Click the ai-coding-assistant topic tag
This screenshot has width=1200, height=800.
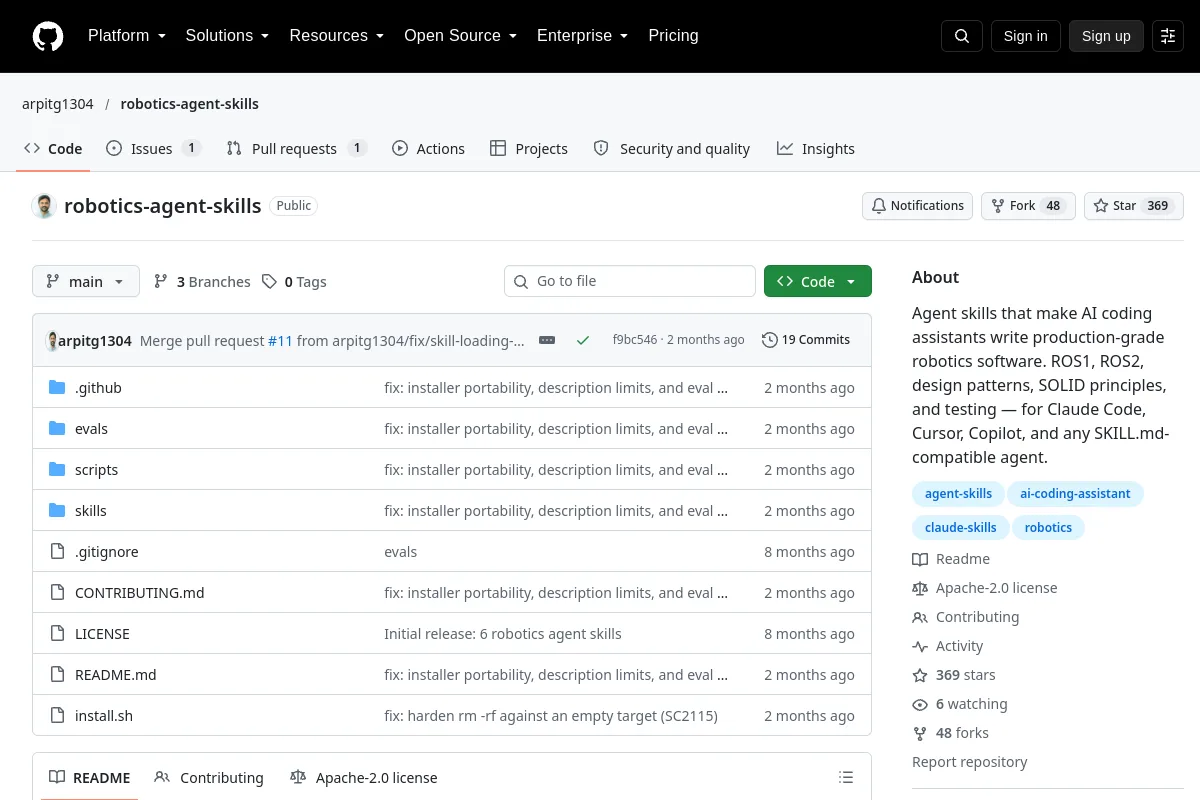click(x=1076, y=494)
